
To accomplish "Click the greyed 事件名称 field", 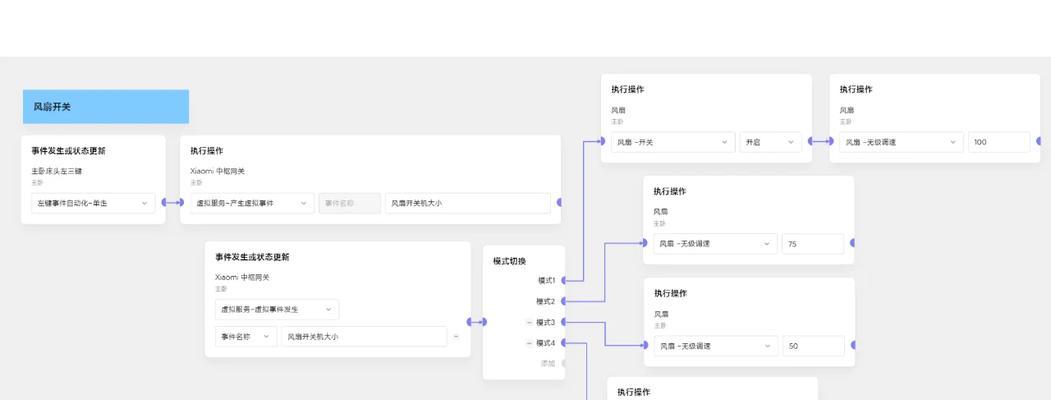I will (350, 203).
